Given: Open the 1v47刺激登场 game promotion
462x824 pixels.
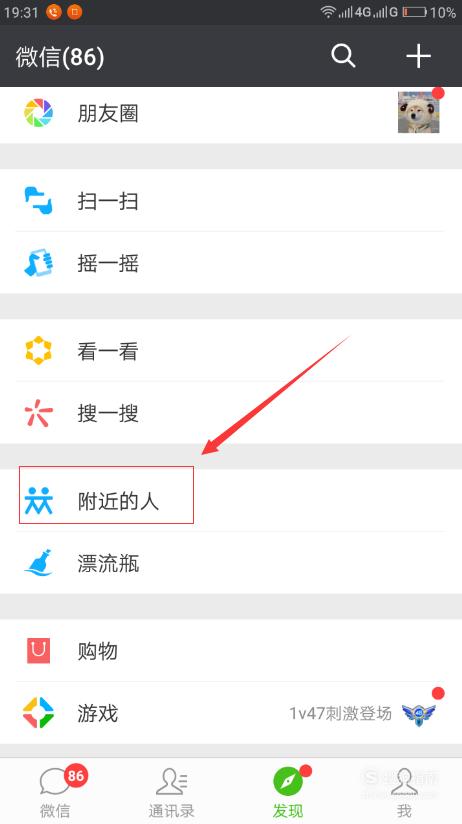Looking at the screenshot, I should tap(340, 714).
